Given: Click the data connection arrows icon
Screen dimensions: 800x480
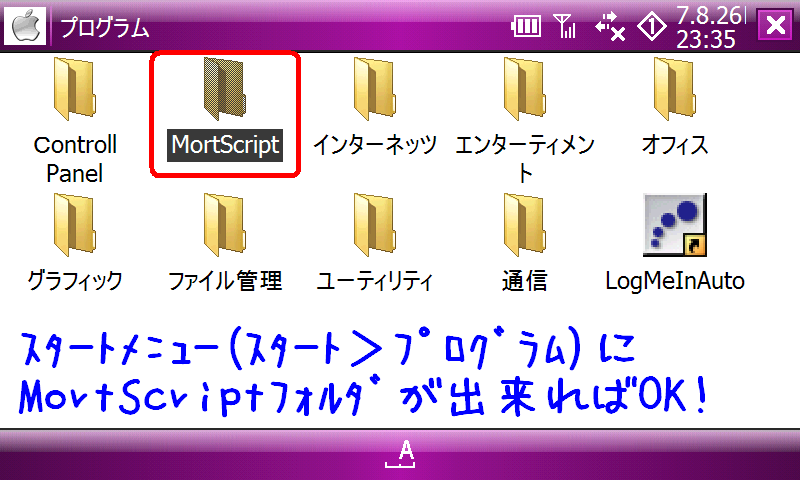Looking at the screenshot, I should (610, 26).
